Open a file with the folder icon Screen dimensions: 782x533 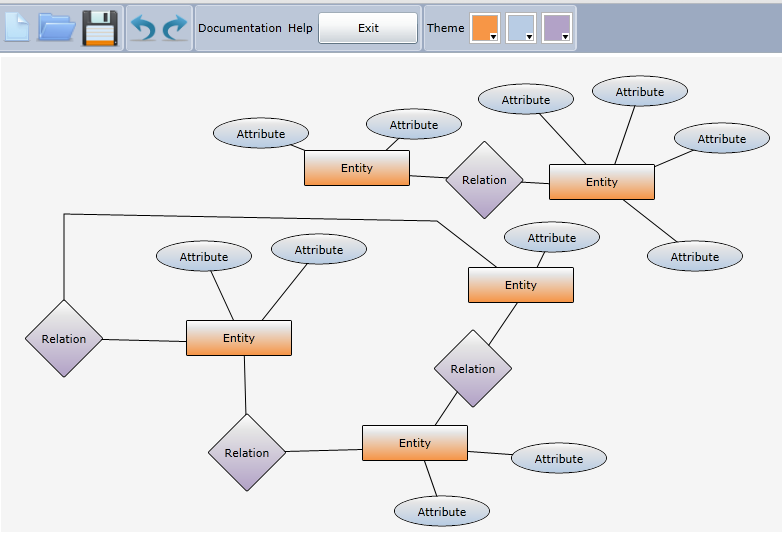coord(56,27)
